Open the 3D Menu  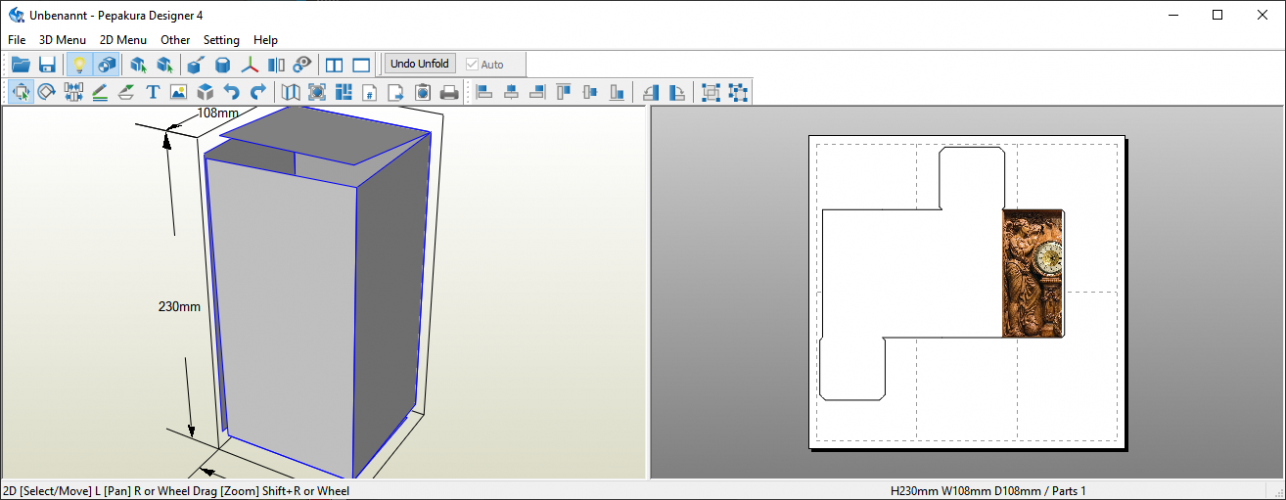tap(63, 40)
